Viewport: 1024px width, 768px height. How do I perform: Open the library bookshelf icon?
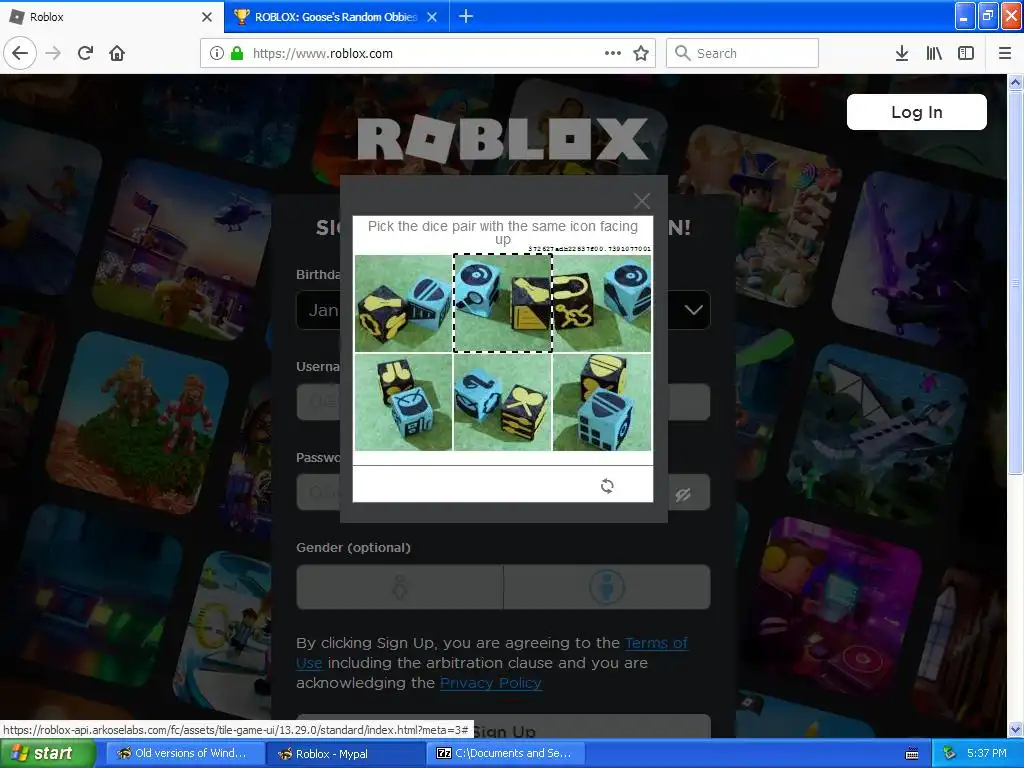coord(934,53)
